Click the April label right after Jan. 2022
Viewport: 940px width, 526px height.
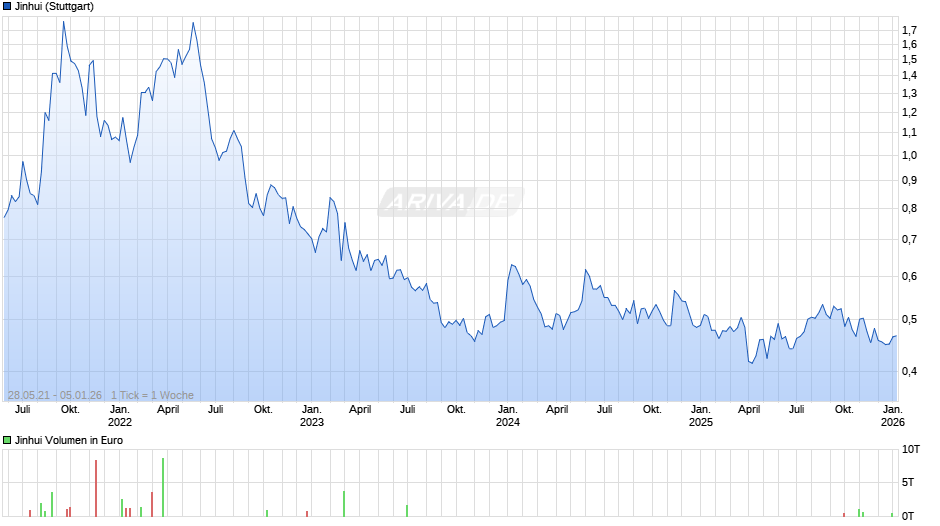pos(168,410)
